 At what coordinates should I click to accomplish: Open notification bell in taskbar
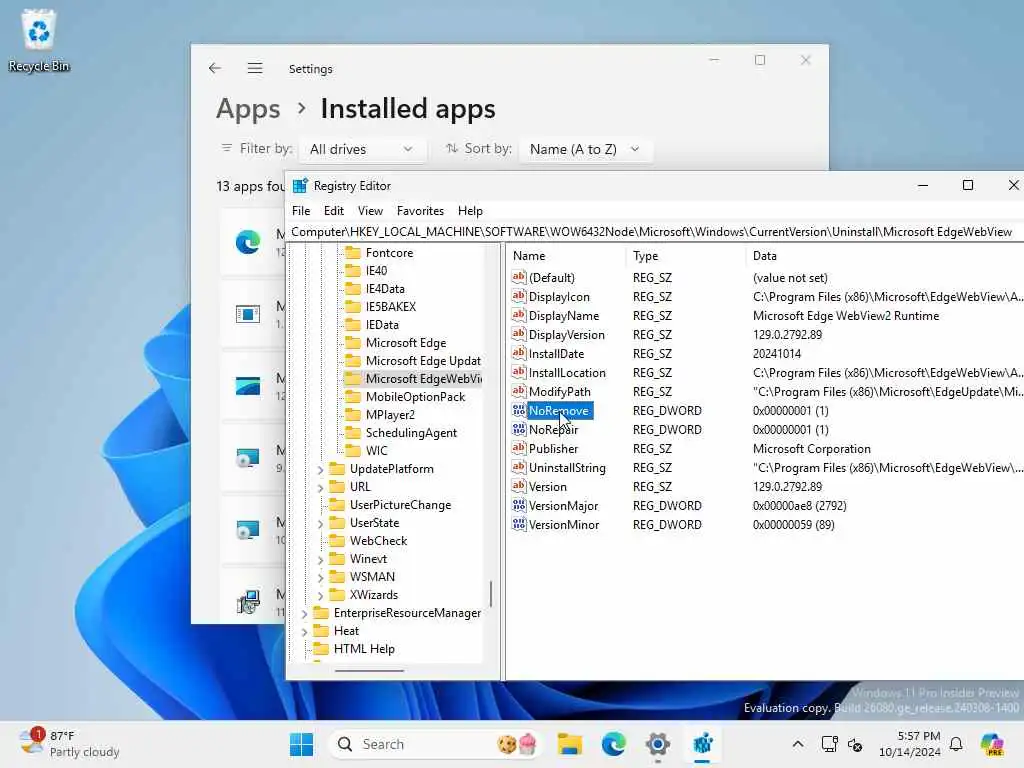(956, 744)
